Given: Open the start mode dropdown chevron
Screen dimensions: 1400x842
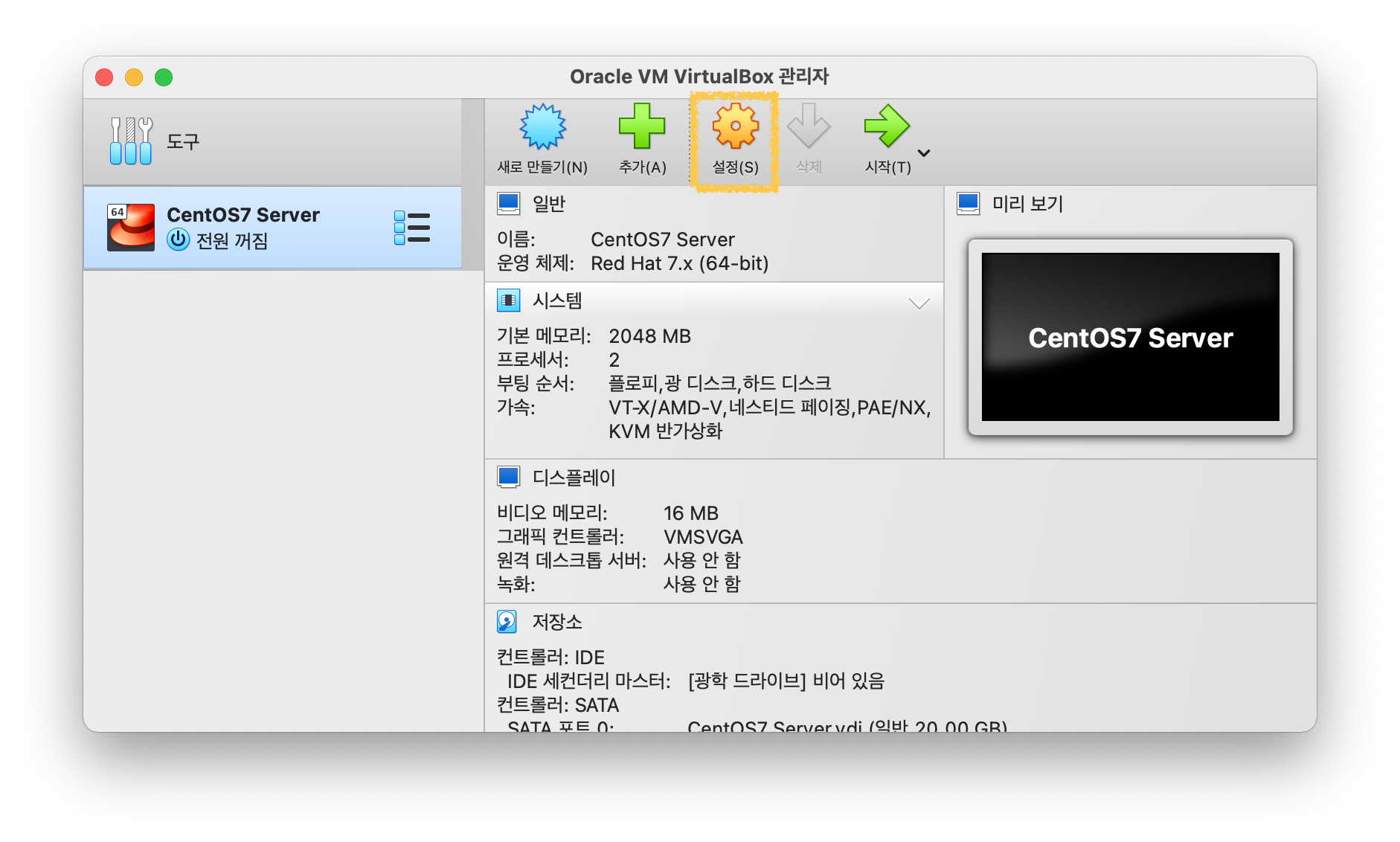Looking at the screenshot, I should pyautogui.click(x=924, y=153).
